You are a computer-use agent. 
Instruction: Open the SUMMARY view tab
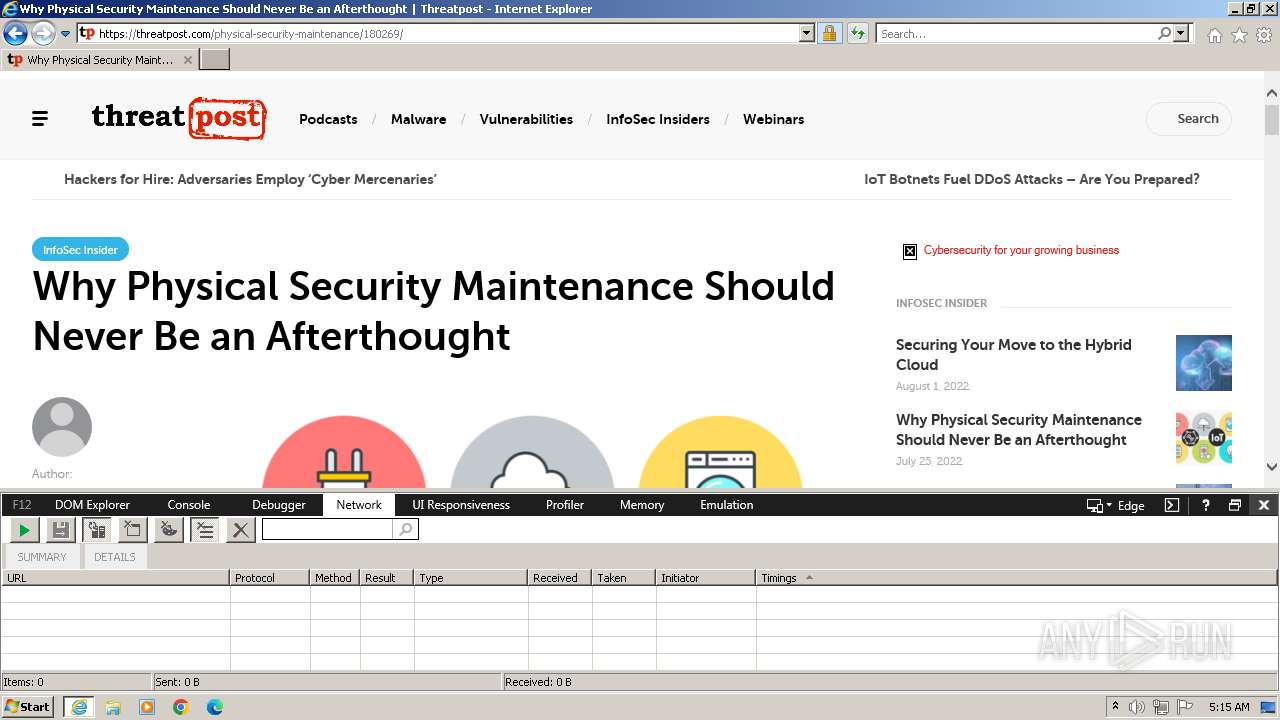click(42, 557)
